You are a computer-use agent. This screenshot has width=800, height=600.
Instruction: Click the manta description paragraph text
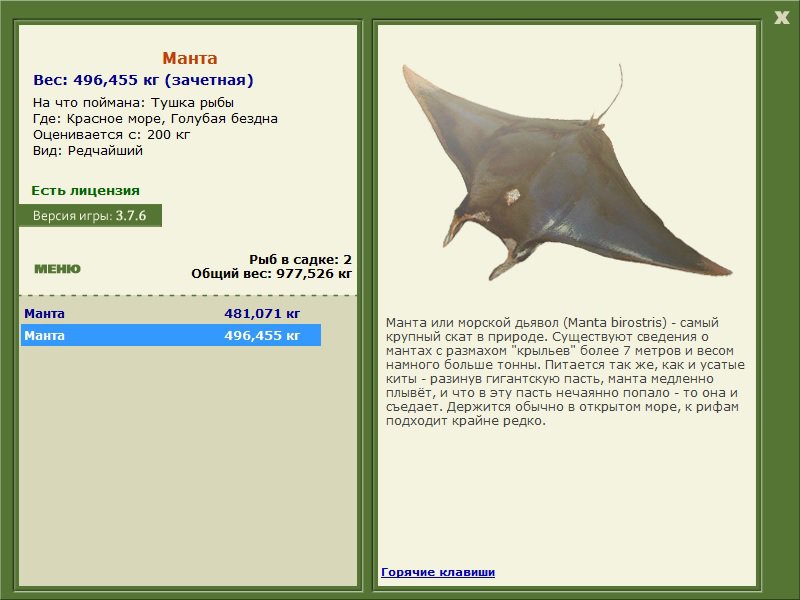point(565,371)
